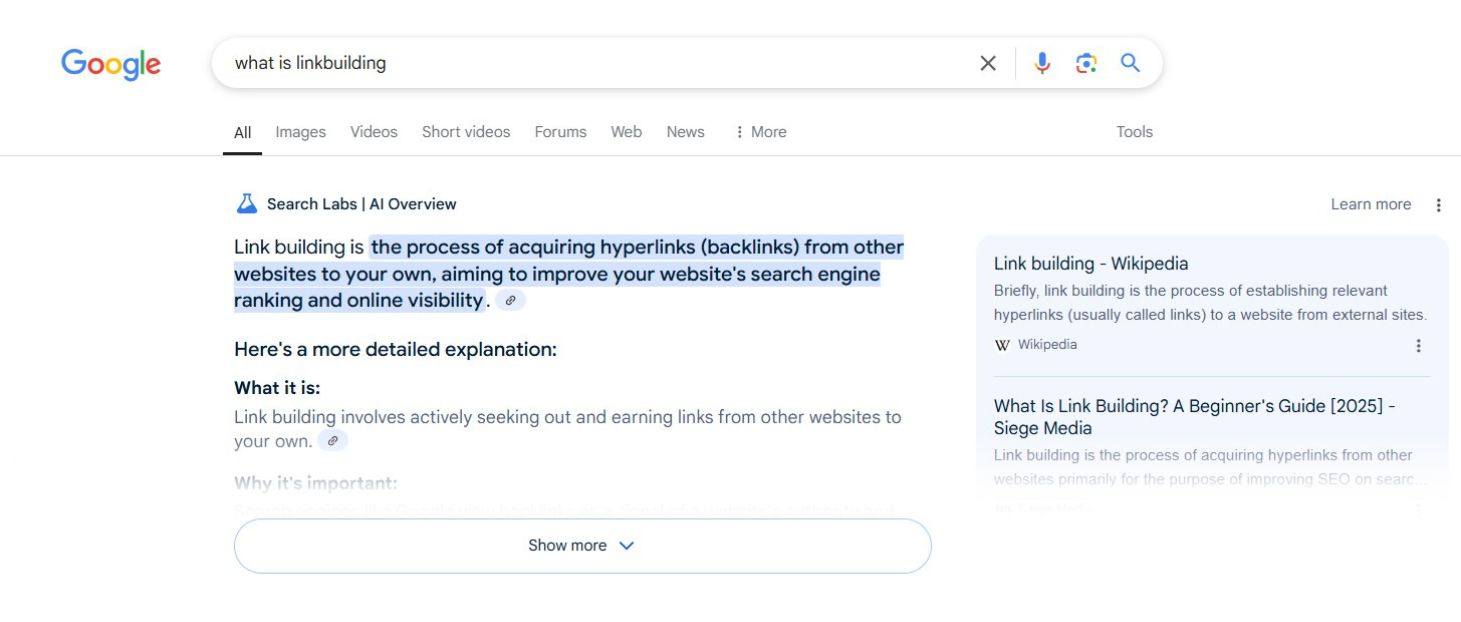Click Learn more about AI Overview
Screen dimensions: 1461x622
click(1370, 204)
